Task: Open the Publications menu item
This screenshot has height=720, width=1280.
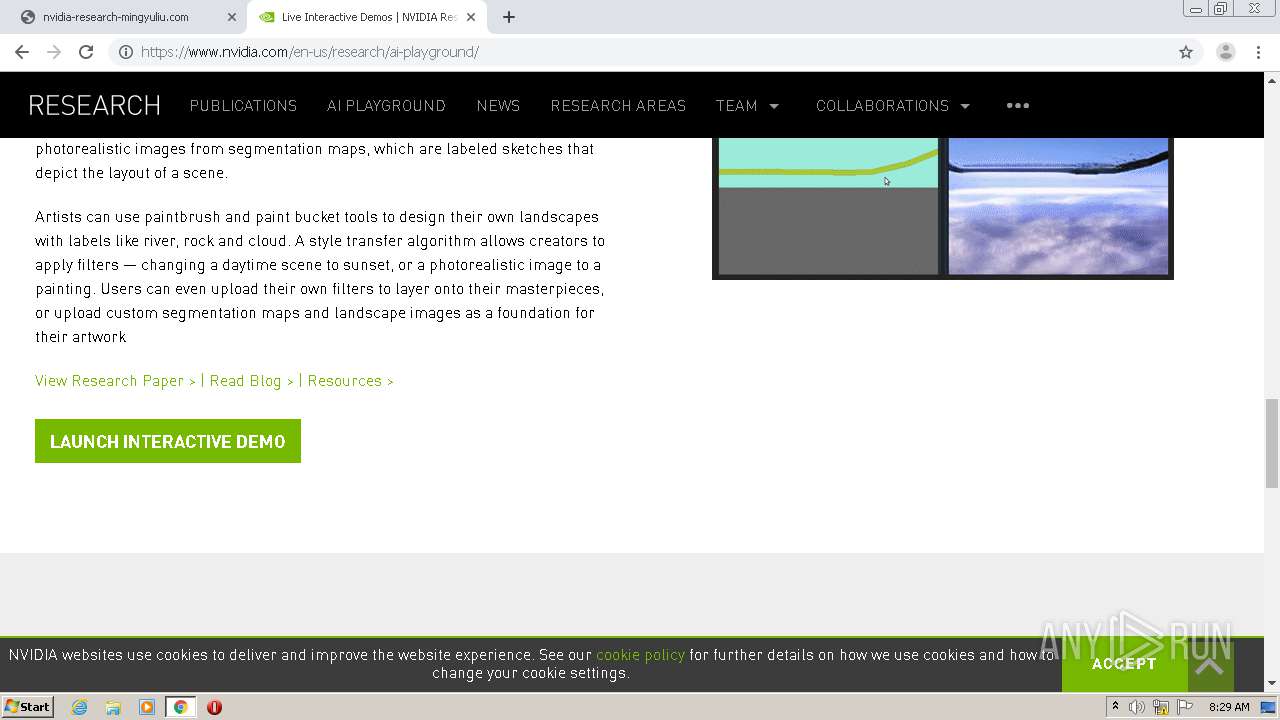Action: tap(243, 105)
